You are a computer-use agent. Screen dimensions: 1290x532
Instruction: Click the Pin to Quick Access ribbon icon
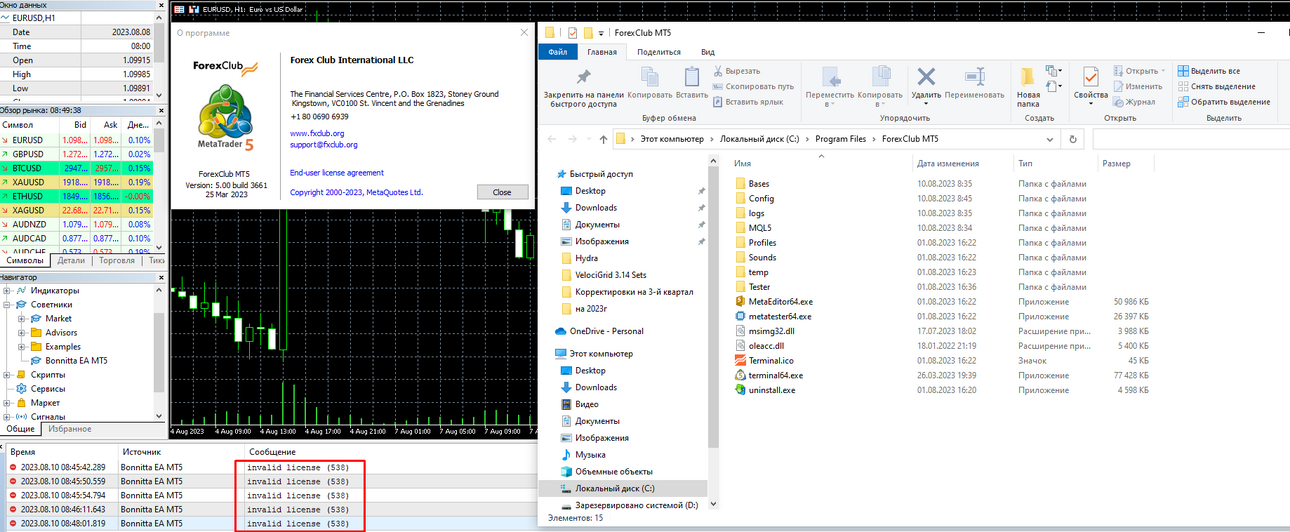pos(583,77)
